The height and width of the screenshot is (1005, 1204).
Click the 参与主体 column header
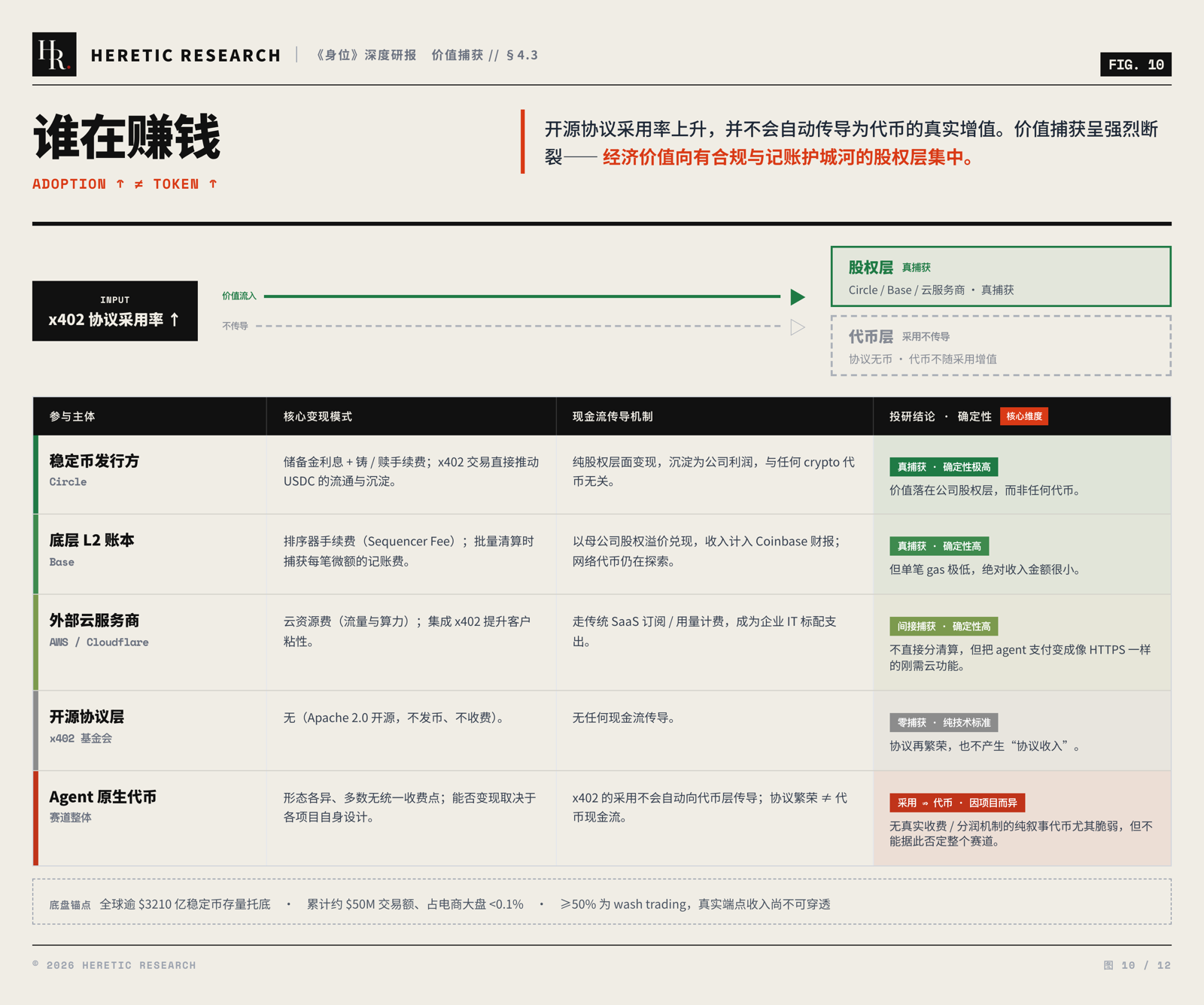point(72,417)
